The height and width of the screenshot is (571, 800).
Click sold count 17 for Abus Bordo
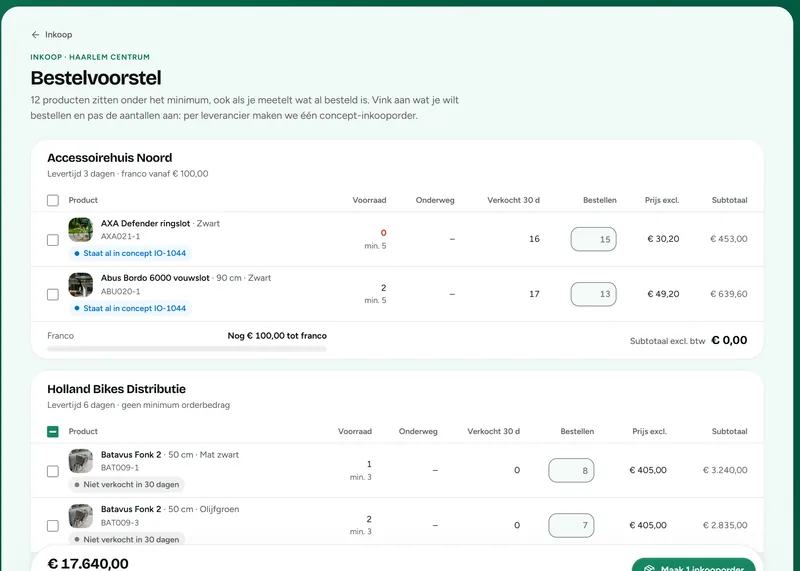pos(534,294)
